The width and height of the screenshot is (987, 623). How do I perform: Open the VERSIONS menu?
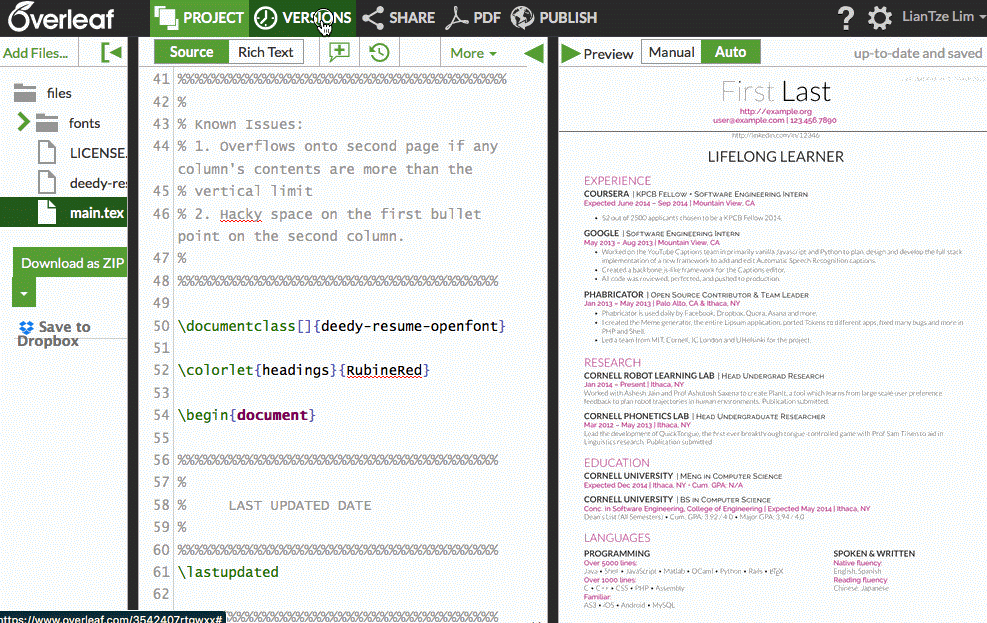click(304, 18)
